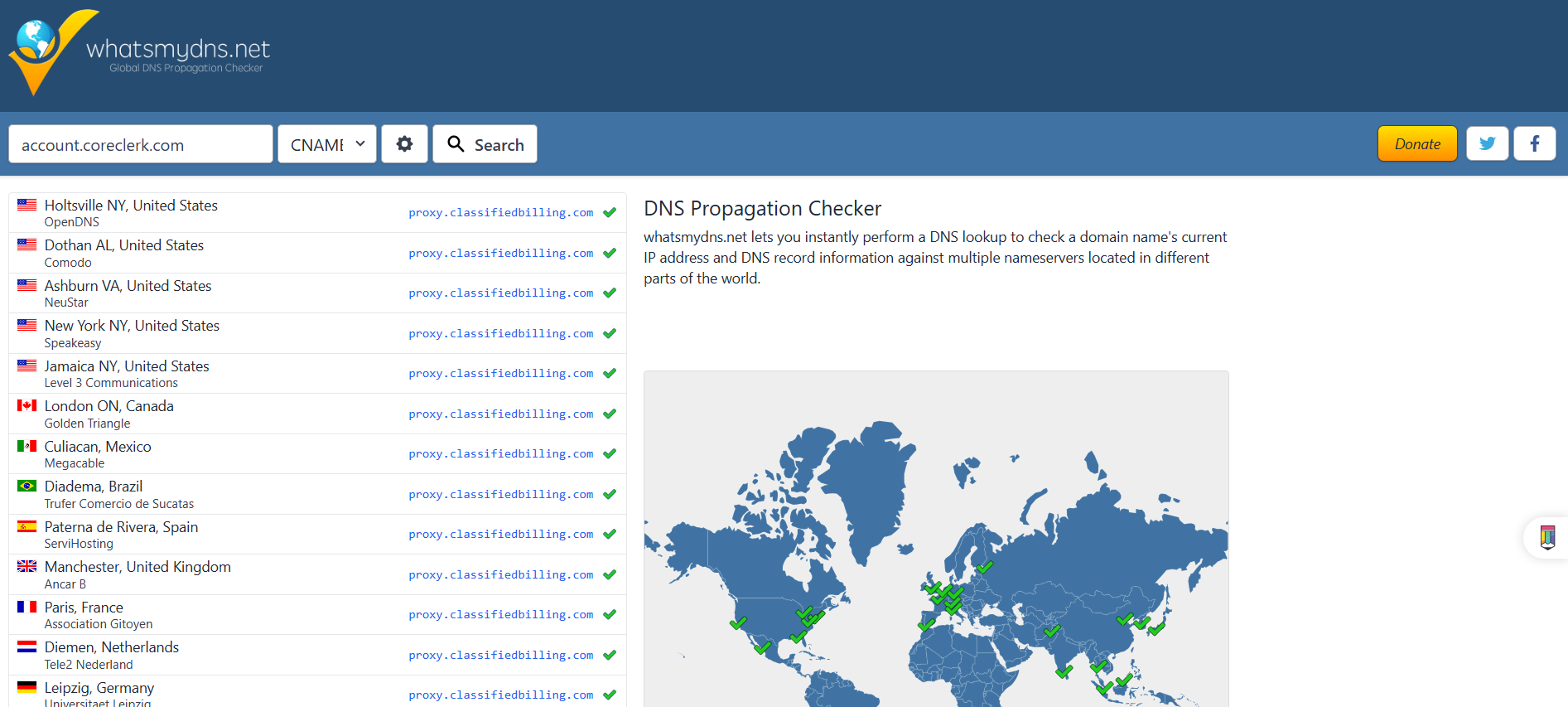The height and width of the screenshot is (707, 1568).
Task: Click the Dothan AL United States flag
Action: pos(27,245)
